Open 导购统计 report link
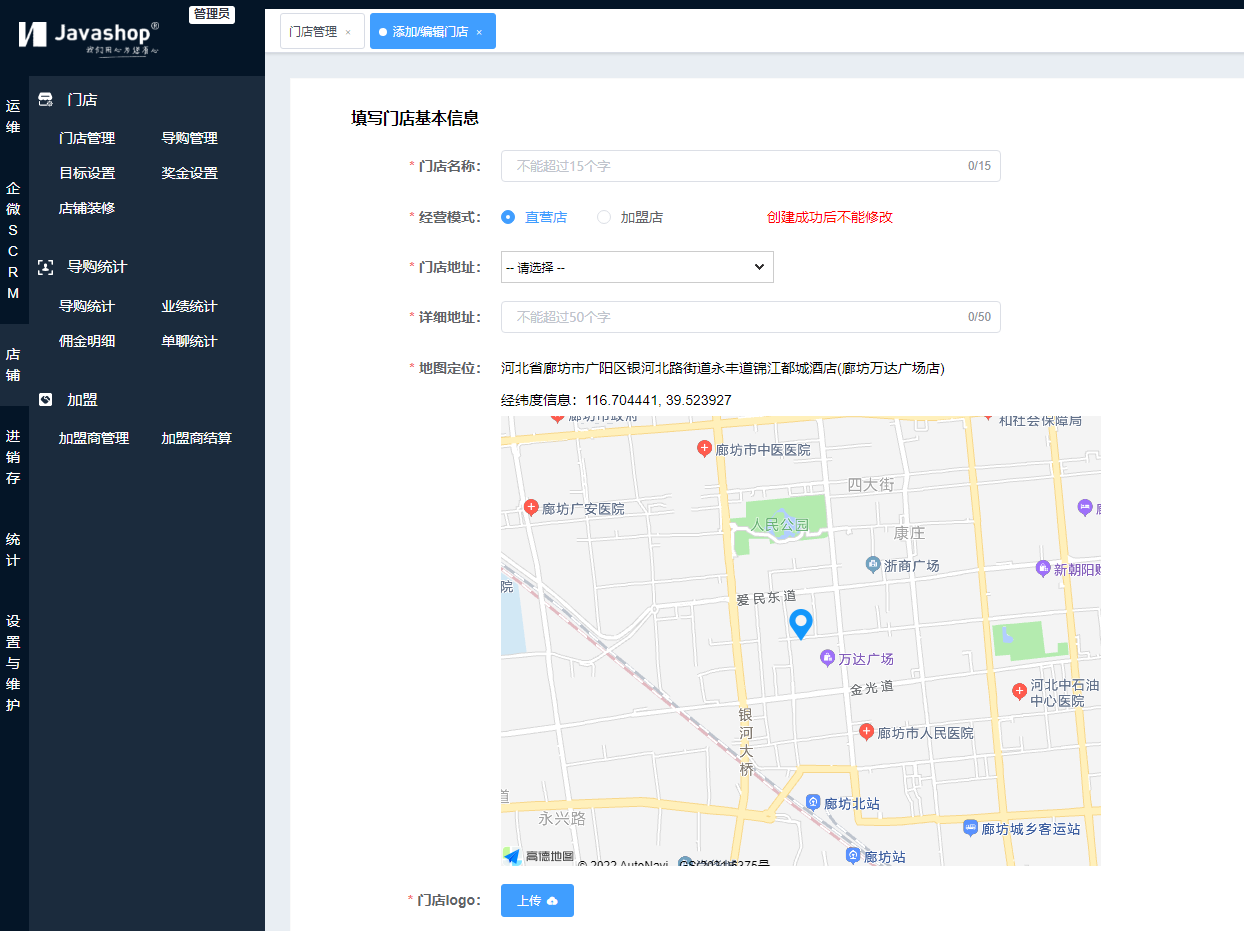 (87, 306)
